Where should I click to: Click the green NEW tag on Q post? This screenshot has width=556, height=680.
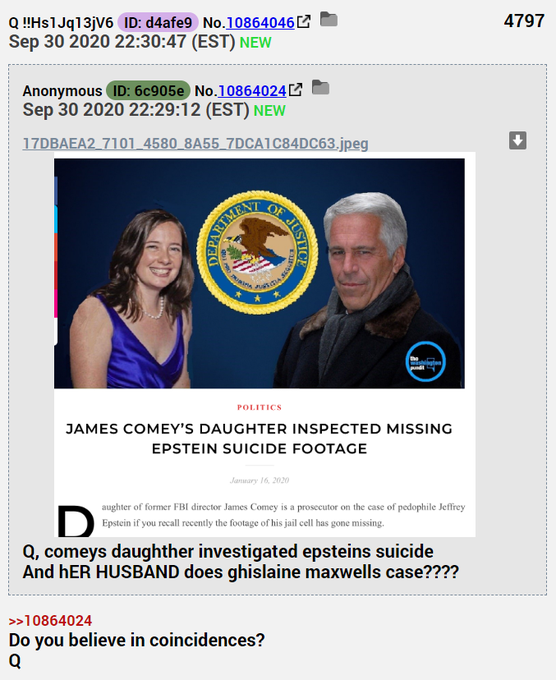[x=255, y=42]
